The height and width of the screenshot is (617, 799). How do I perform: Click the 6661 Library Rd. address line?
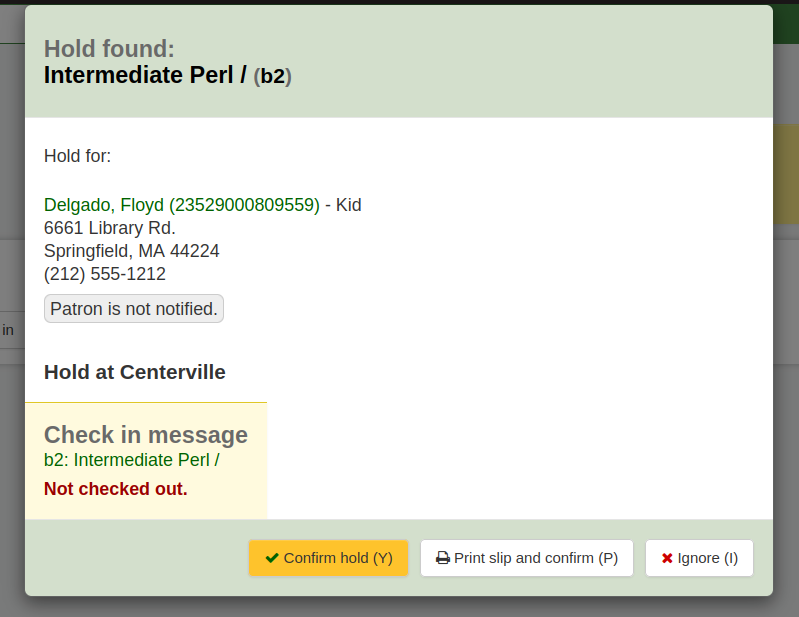click(x=110, y=228)
